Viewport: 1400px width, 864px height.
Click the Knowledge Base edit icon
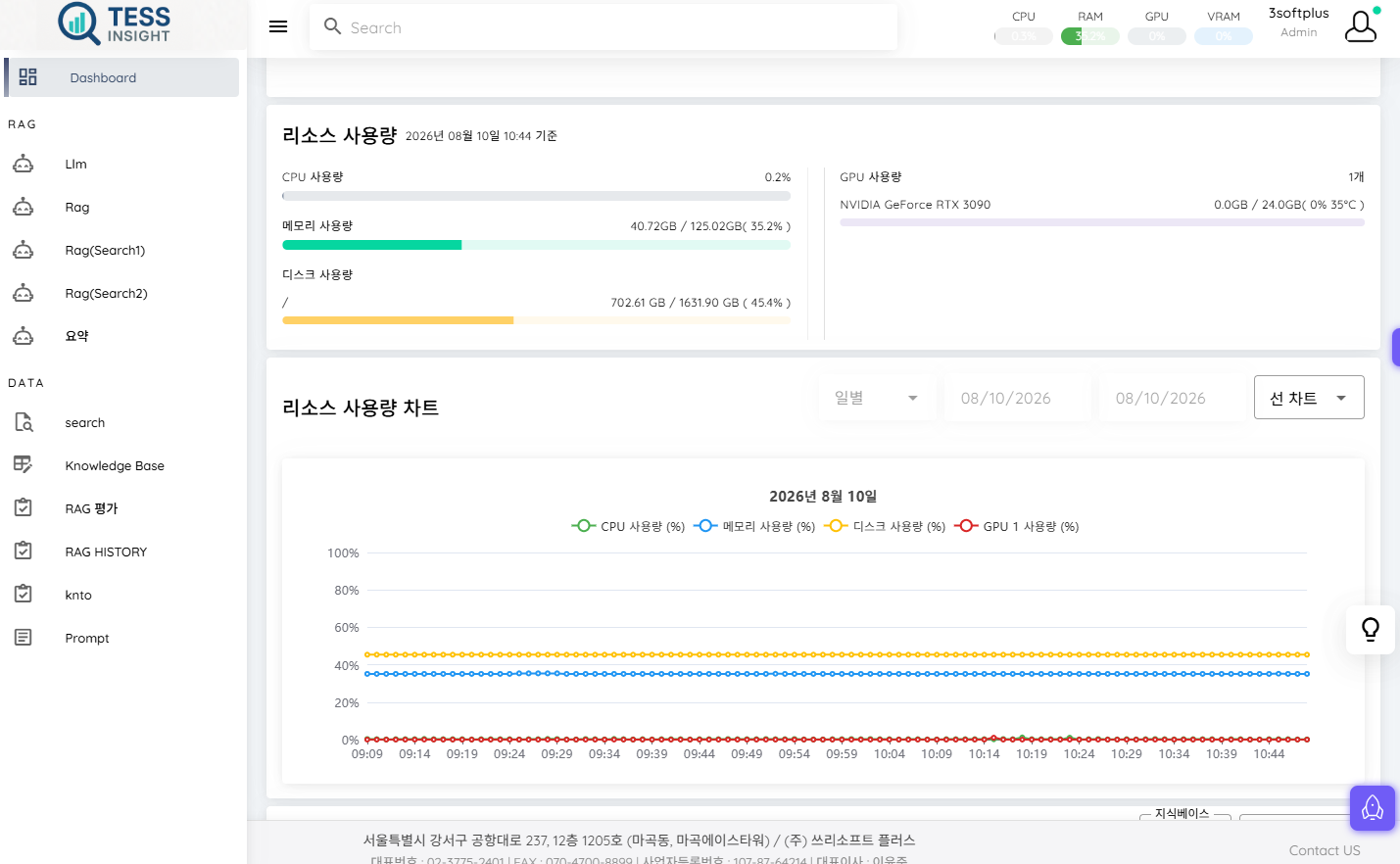pyautogui.click(x=24, y=465)
